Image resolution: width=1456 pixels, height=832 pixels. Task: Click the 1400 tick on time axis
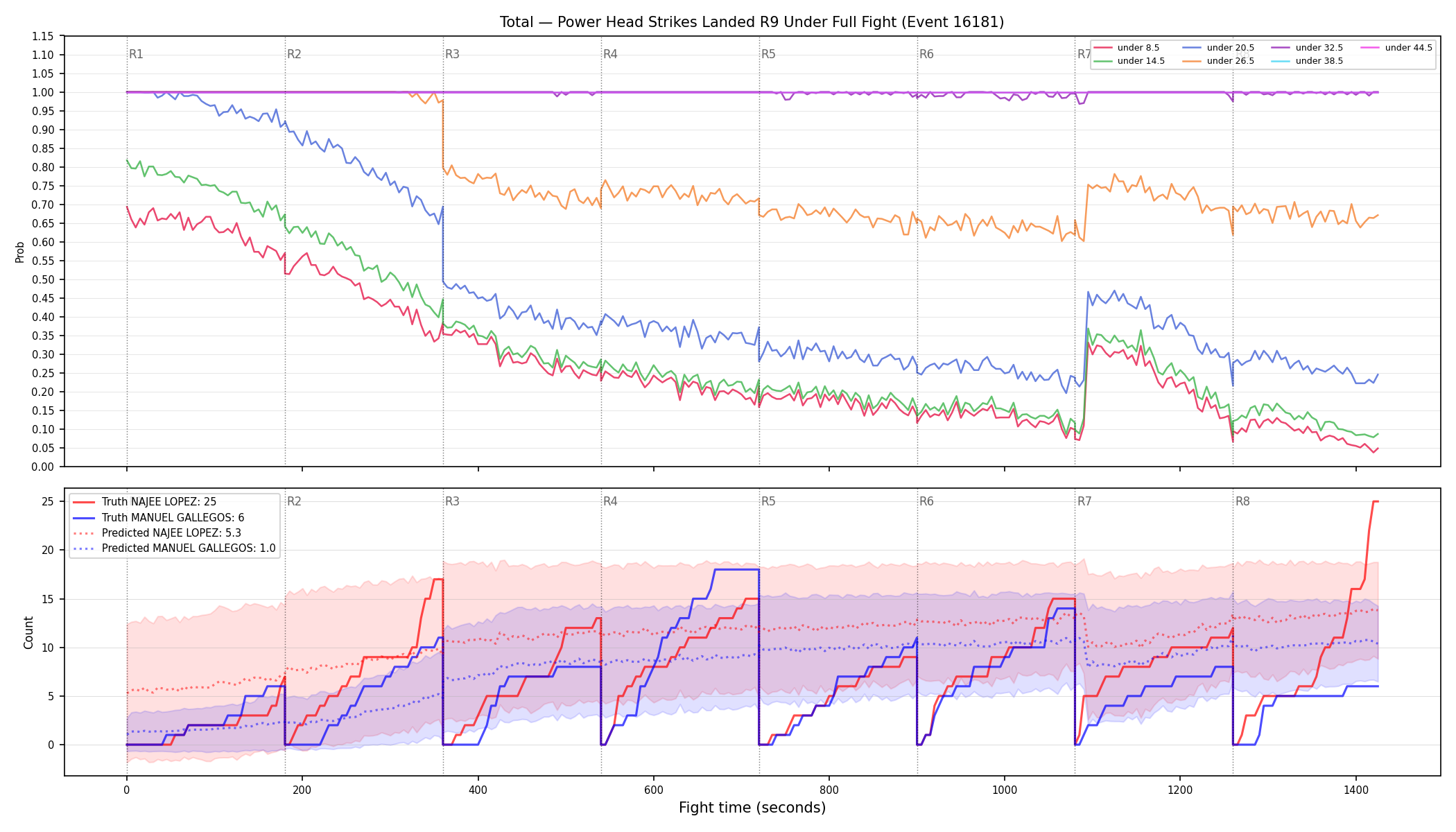click(x=1356, y=789)
